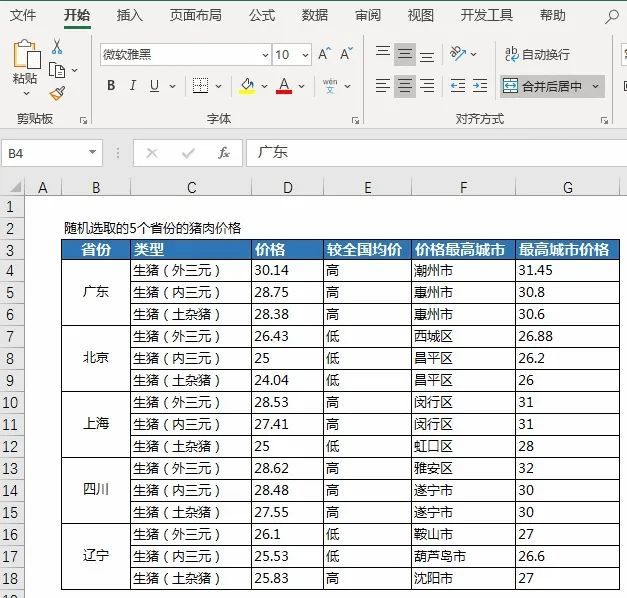Open the font name dropdown
Viewport: 627px width, 598px height.
click(x=265, y=55)
